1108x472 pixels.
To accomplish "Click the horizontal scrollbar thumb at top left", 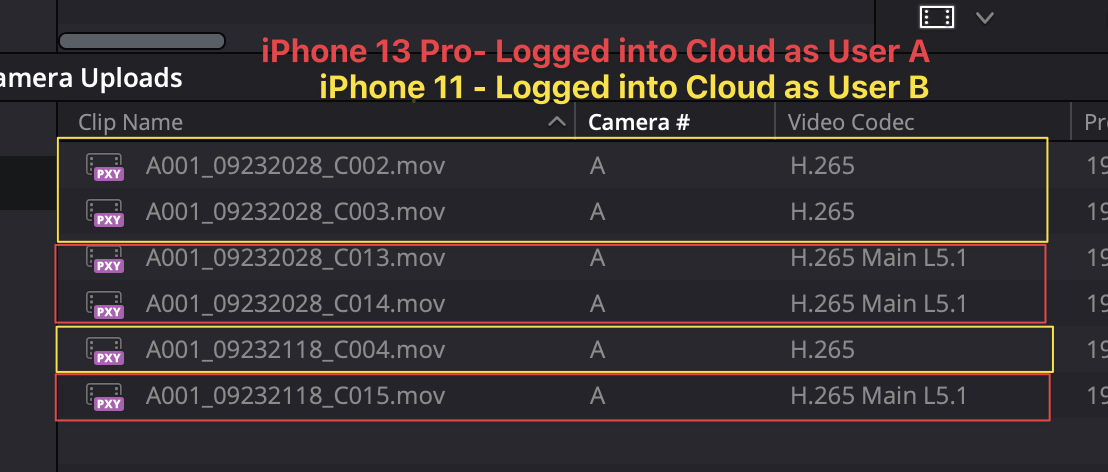I will pos(142,41).
